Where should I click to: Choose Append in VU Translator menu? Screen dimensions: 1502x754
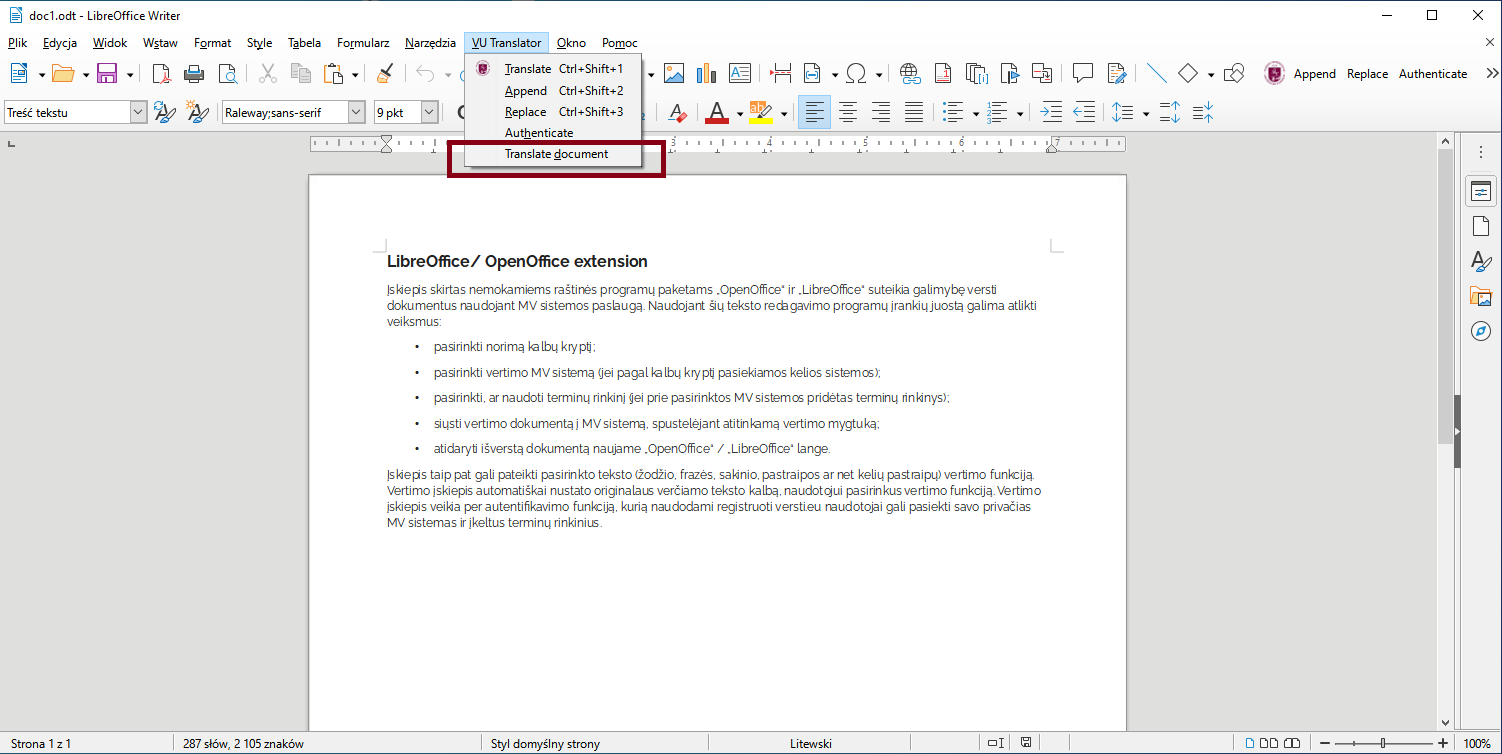(x=554, y=91)
